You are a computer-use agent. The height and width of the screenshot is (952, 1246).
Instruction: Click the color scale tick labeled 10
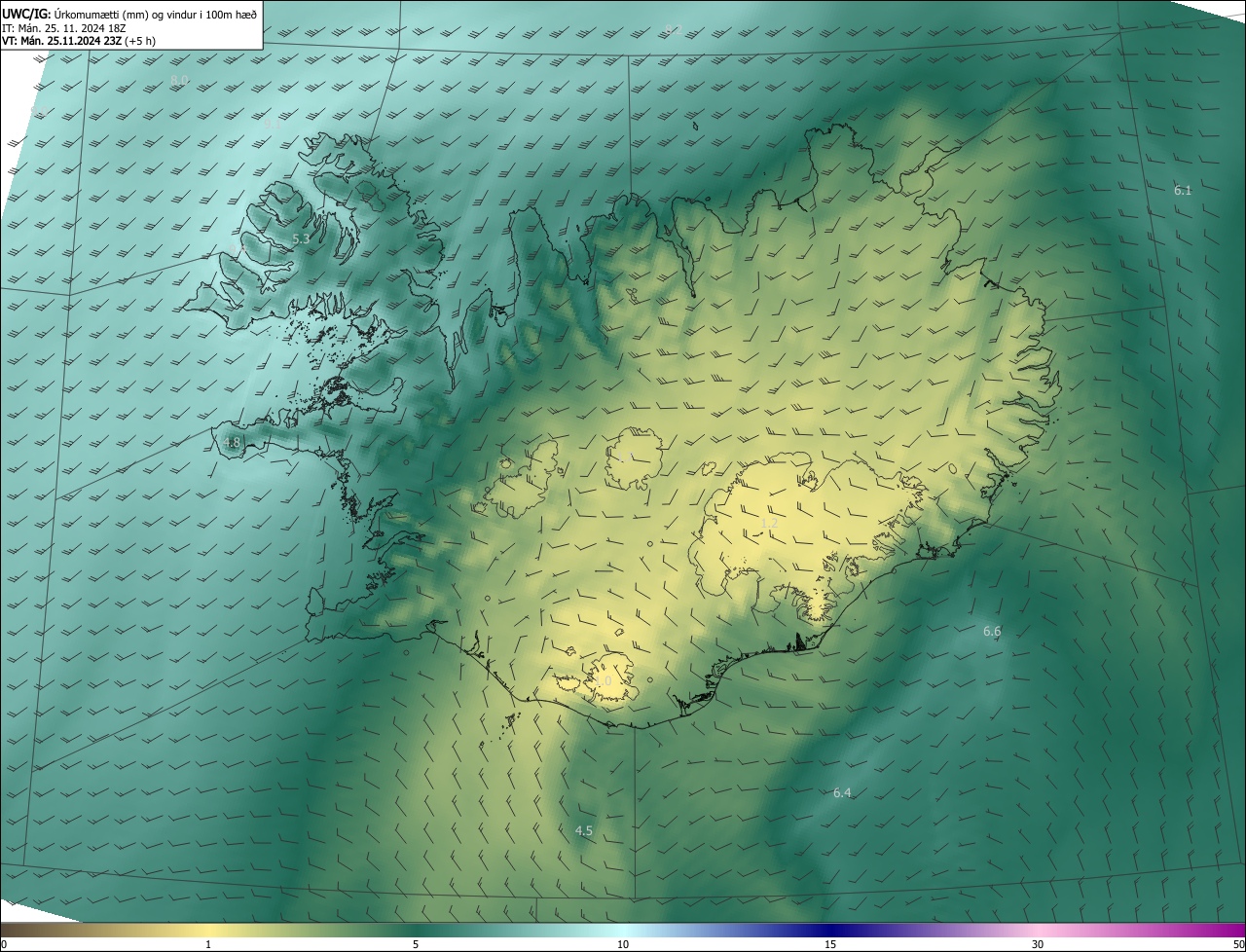click(623, 945)
